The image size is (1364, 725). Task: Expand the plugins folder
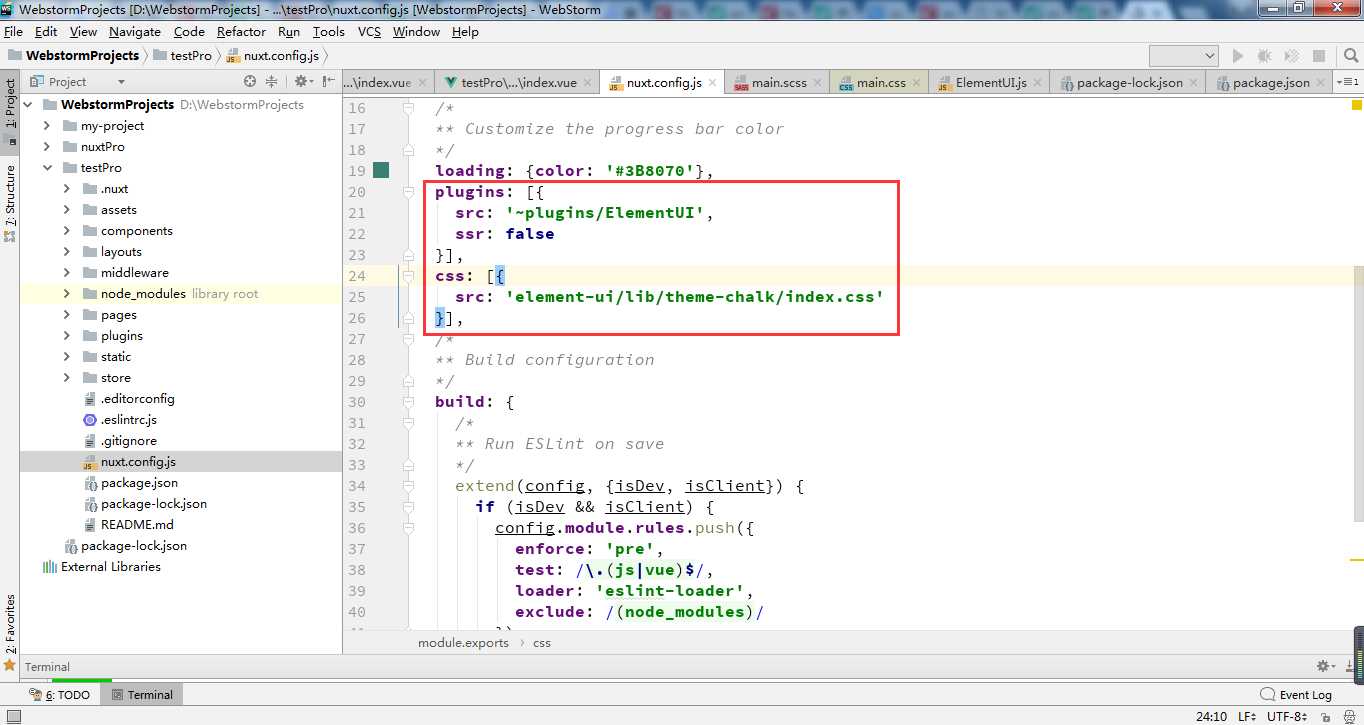click(x=67, y=335)
